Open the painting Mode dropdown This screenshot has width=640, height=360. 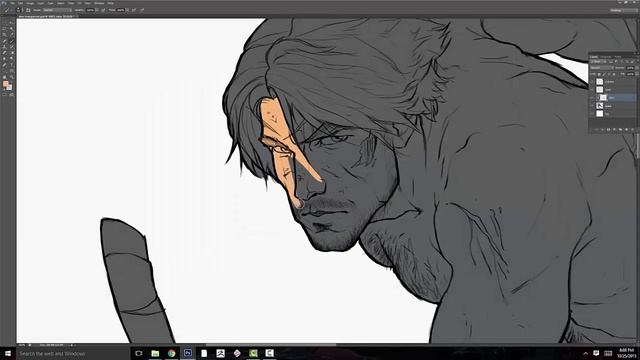tap(57, 10)
